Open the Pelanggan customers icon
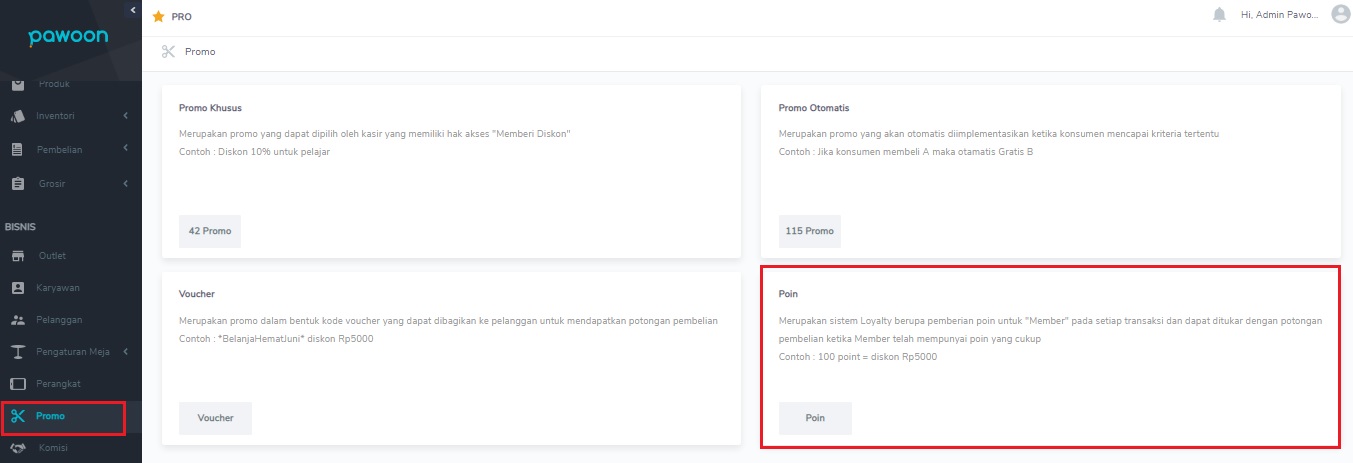This screenshot has height=463, width=1353. point(17,320)
